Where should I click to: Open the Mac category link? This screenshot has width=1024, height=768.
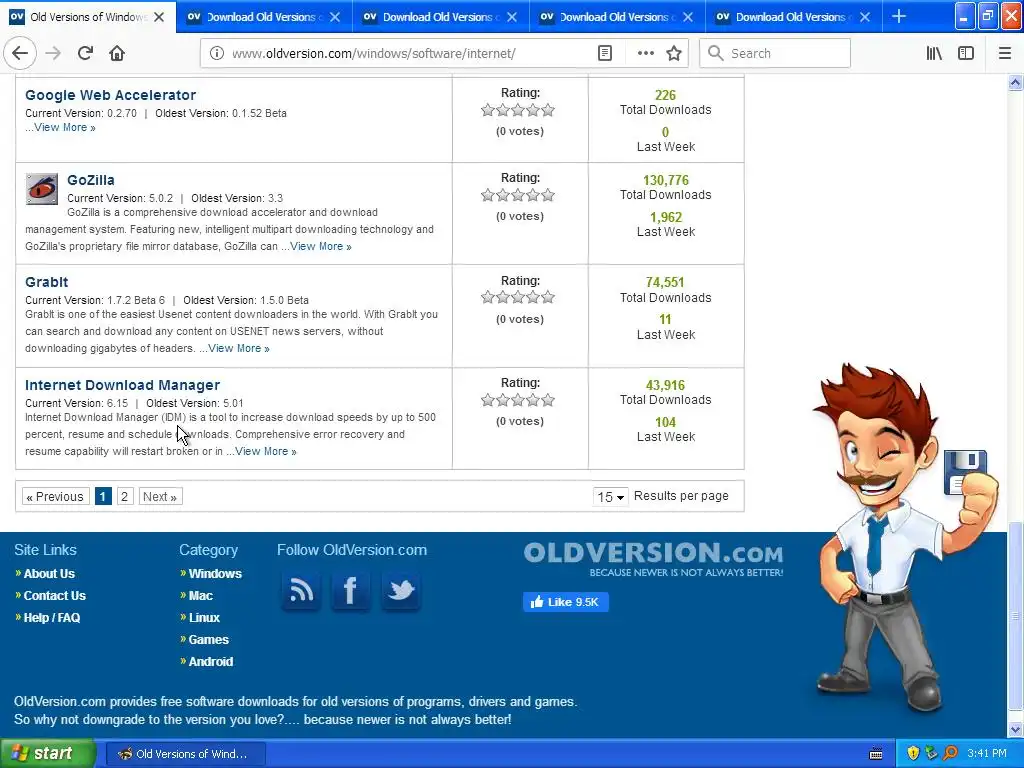click(200, 596)
